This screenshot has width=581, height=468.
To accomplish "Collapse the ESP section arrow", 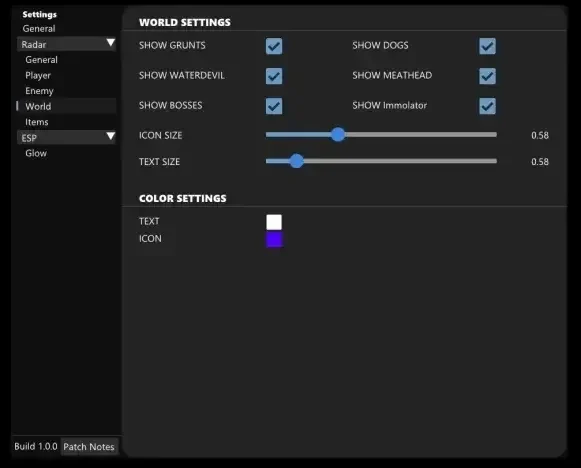I will [110, 136].
